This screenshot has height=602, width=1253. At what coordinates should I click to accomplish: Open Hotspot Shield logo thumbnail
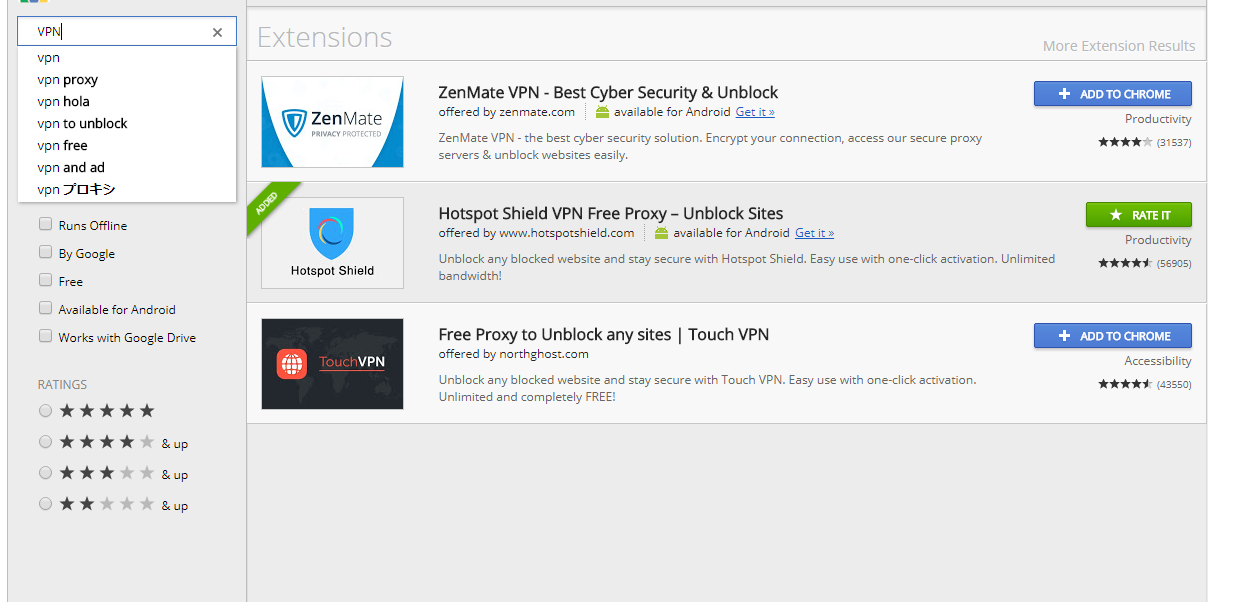[332, 243]
